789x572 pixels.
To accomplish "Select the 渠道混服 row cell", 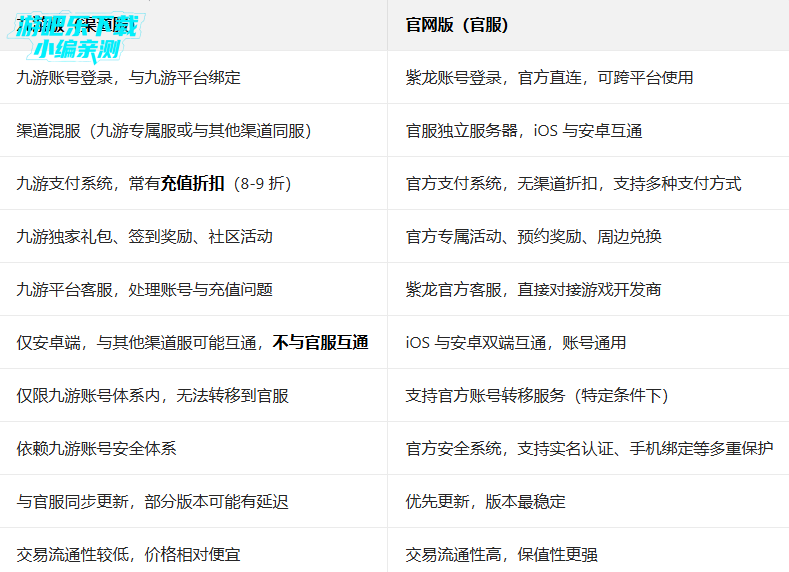I will click(x=164, y=131).
